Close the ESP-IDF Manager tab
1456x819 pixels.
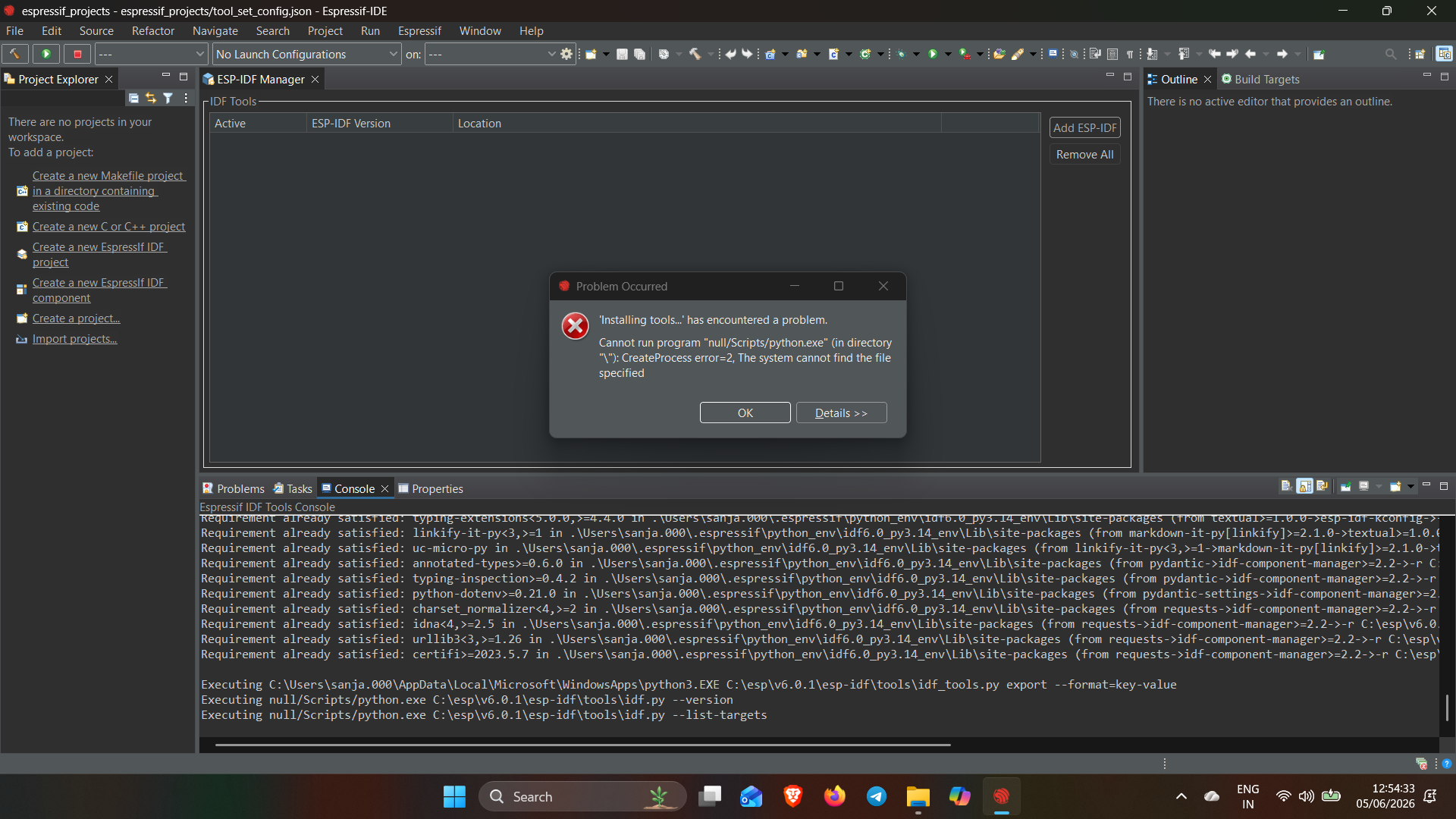pos(315,79)
